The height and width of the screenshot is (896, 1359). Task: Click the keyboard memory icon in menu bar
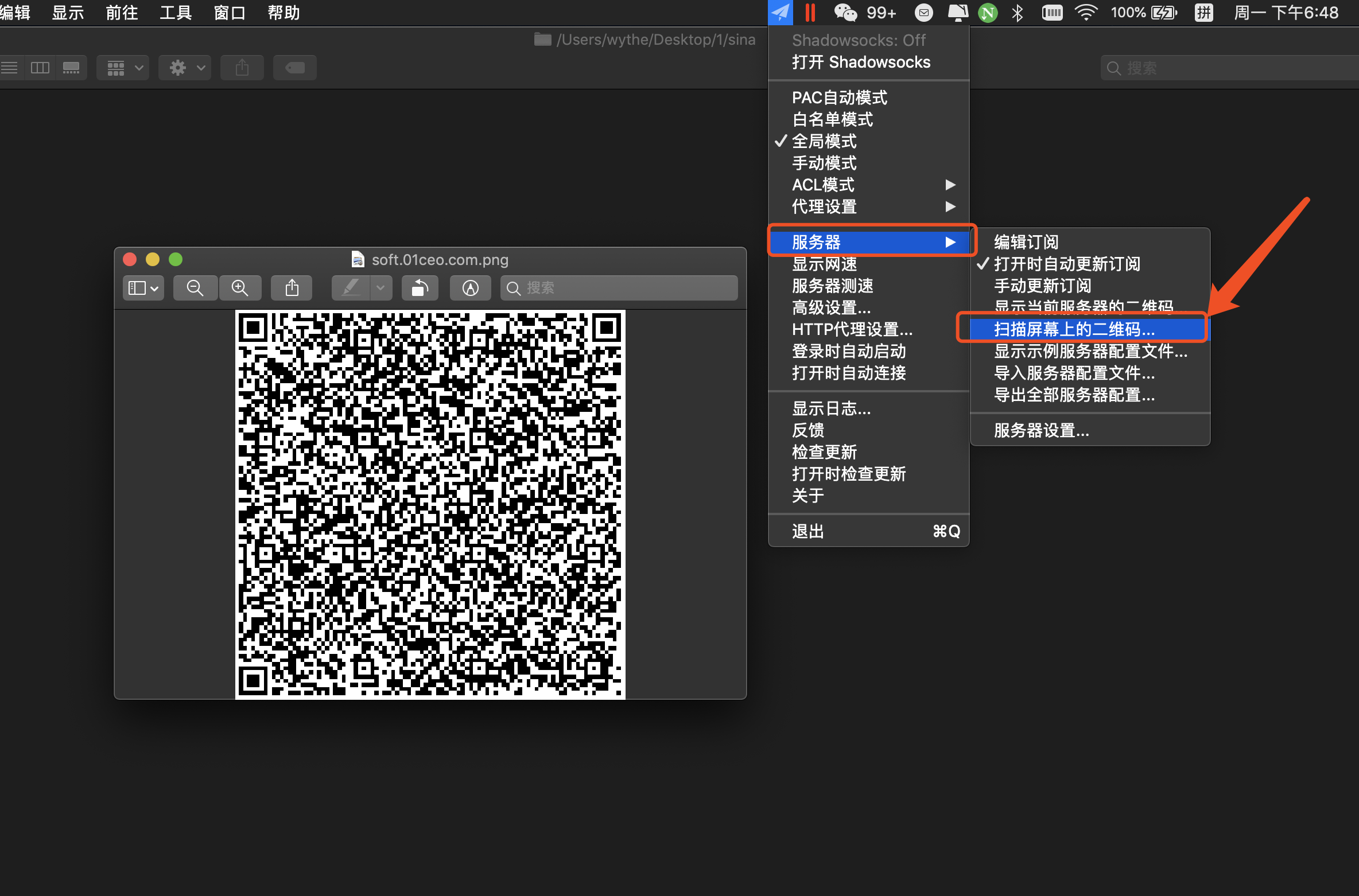pos(1052,12)
